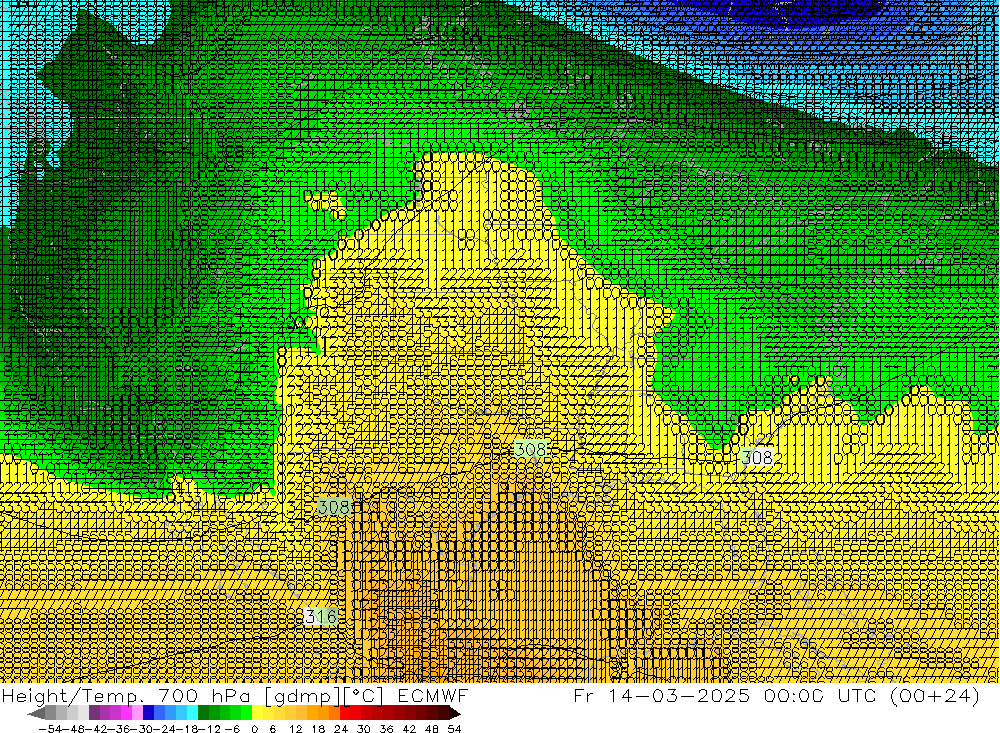Click the white-background 308 contour label
This screenshot has height=733, width=1000.
pos(757,457)
